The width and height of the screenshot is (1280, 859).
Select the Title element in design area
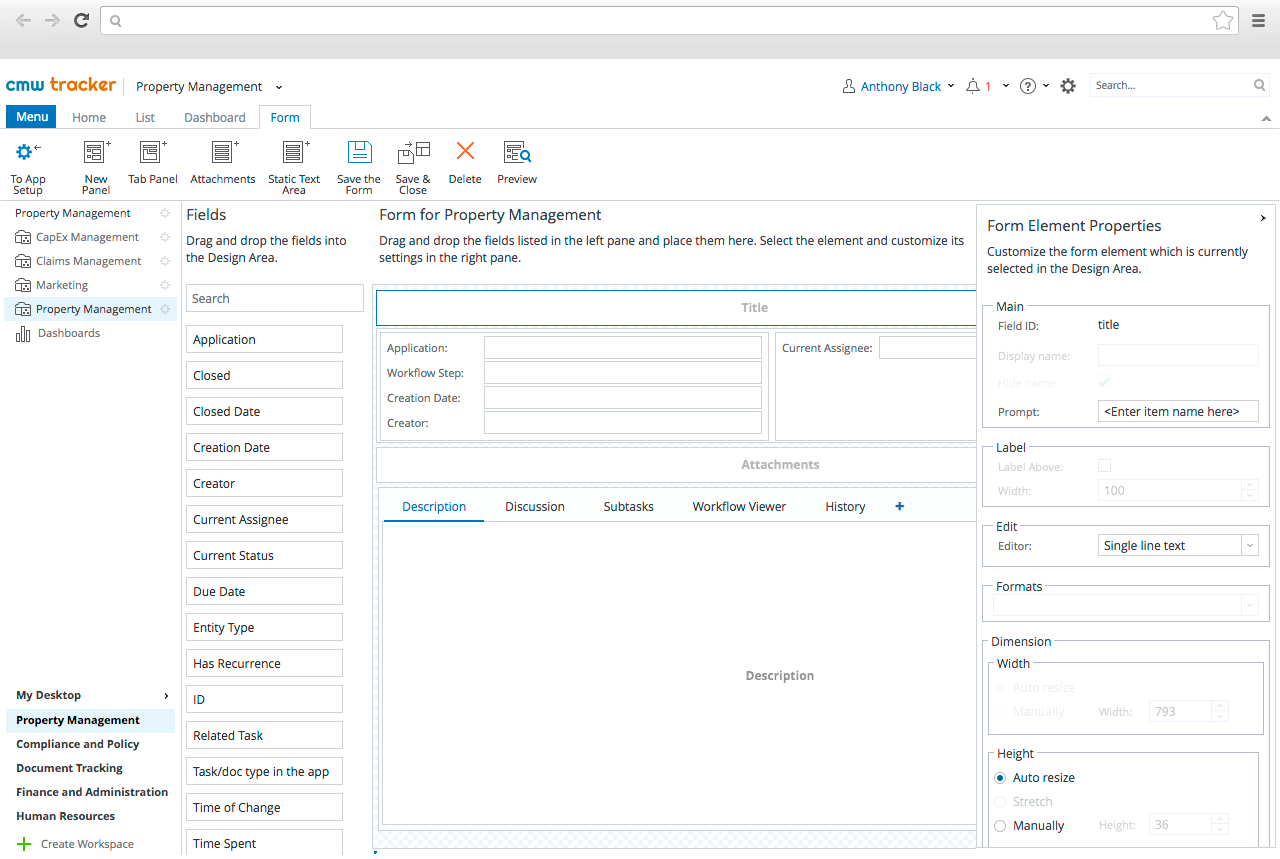click(676, 308)
